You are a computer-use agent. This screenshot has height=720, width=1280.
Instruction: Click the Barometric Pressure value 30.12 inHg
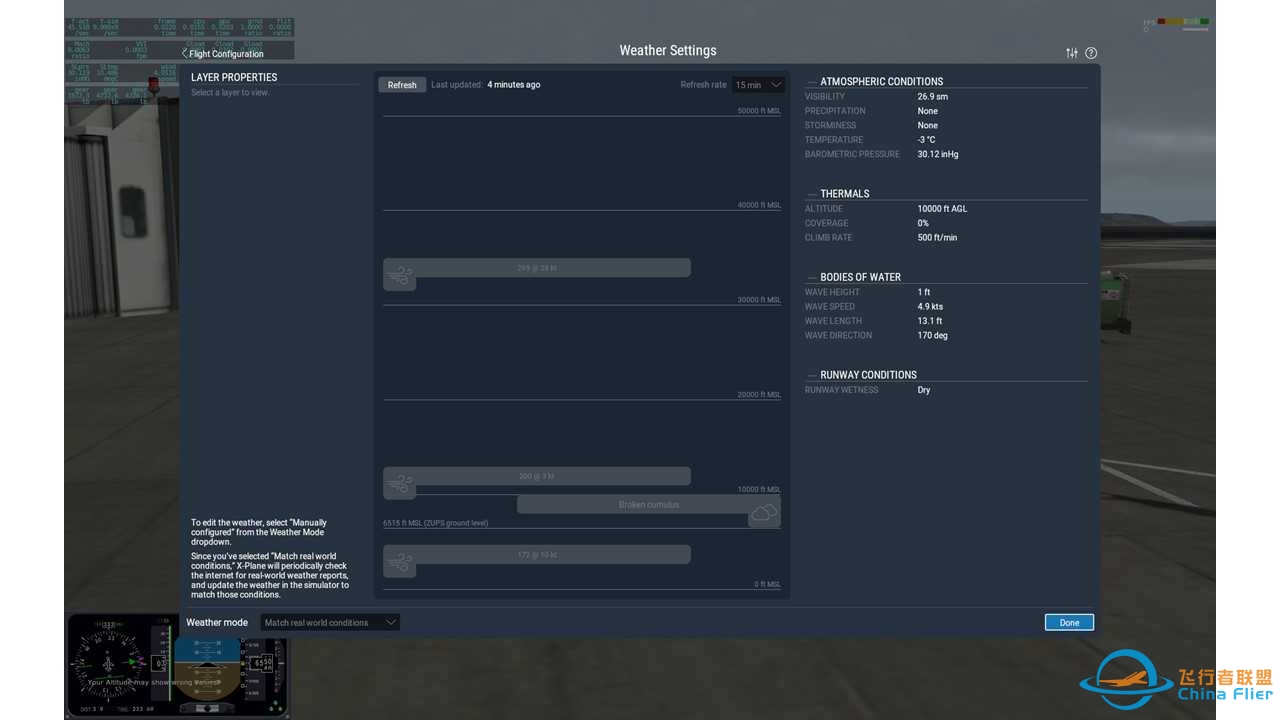tap(937, 154)
